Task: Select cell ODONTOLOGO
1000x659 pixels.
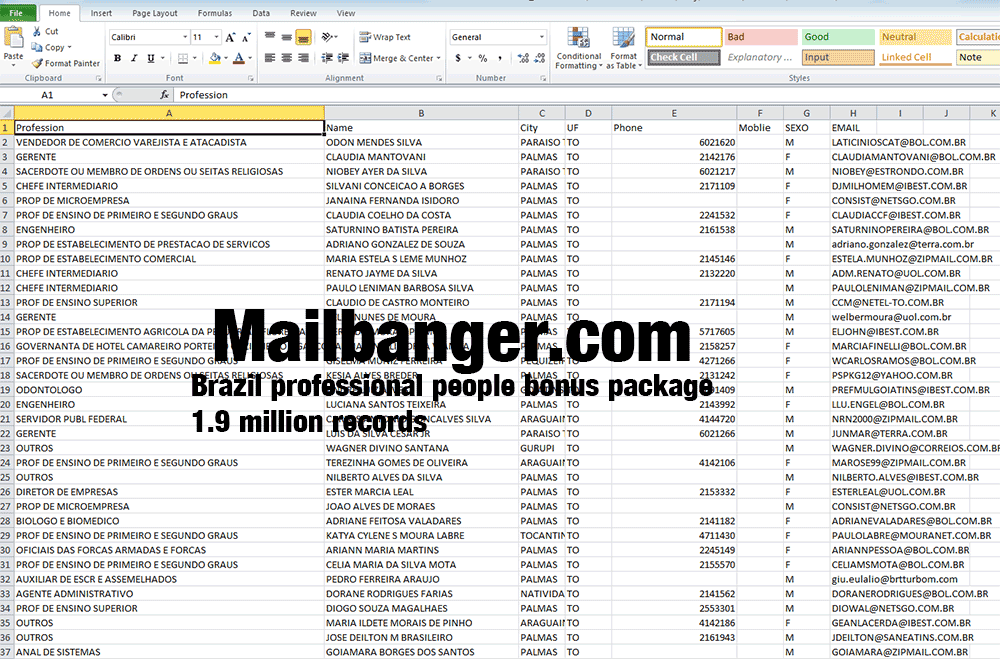Action: click(x=169, y=390)
